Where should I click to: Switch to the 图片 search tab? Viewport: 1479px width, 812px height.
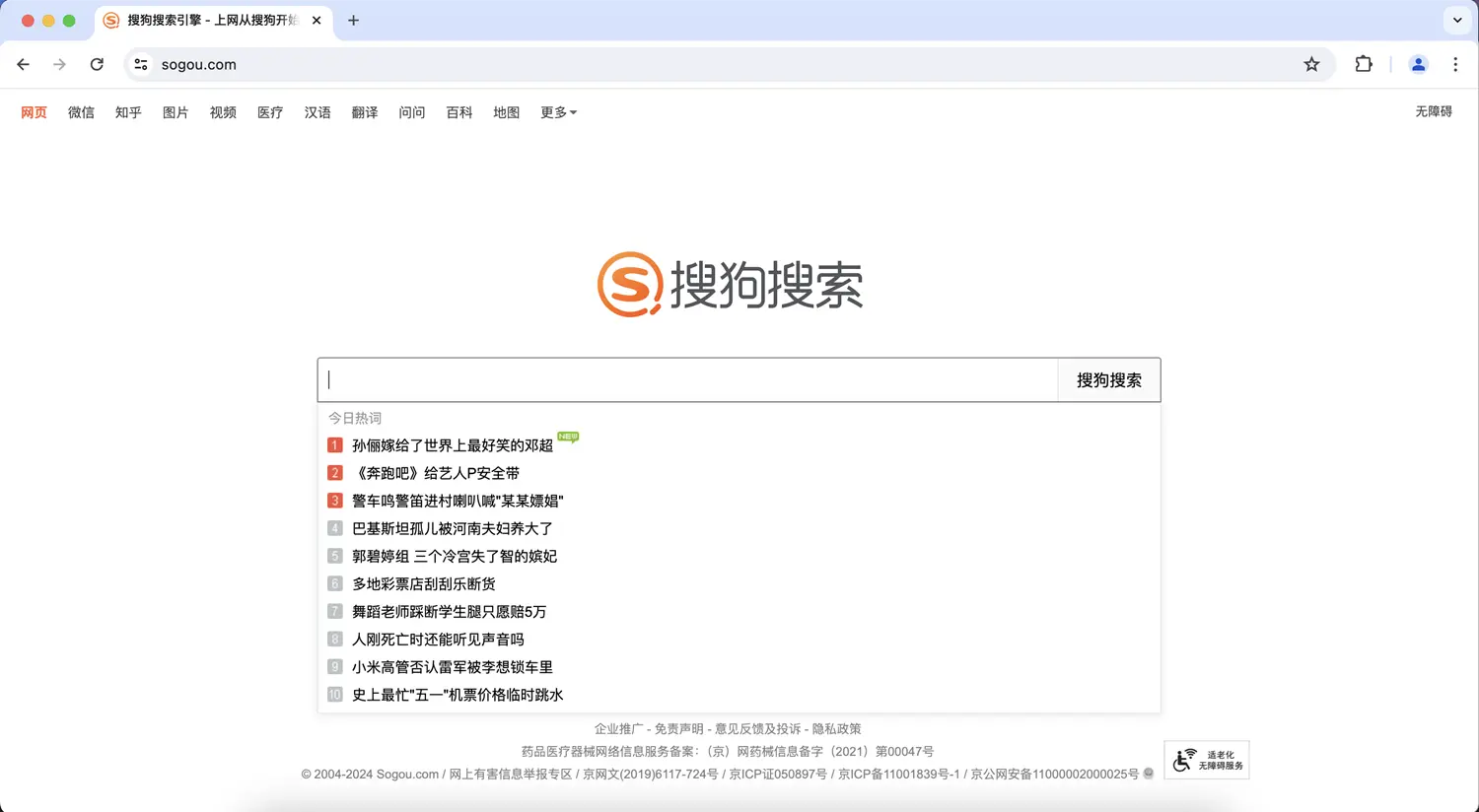pos(176,112)
